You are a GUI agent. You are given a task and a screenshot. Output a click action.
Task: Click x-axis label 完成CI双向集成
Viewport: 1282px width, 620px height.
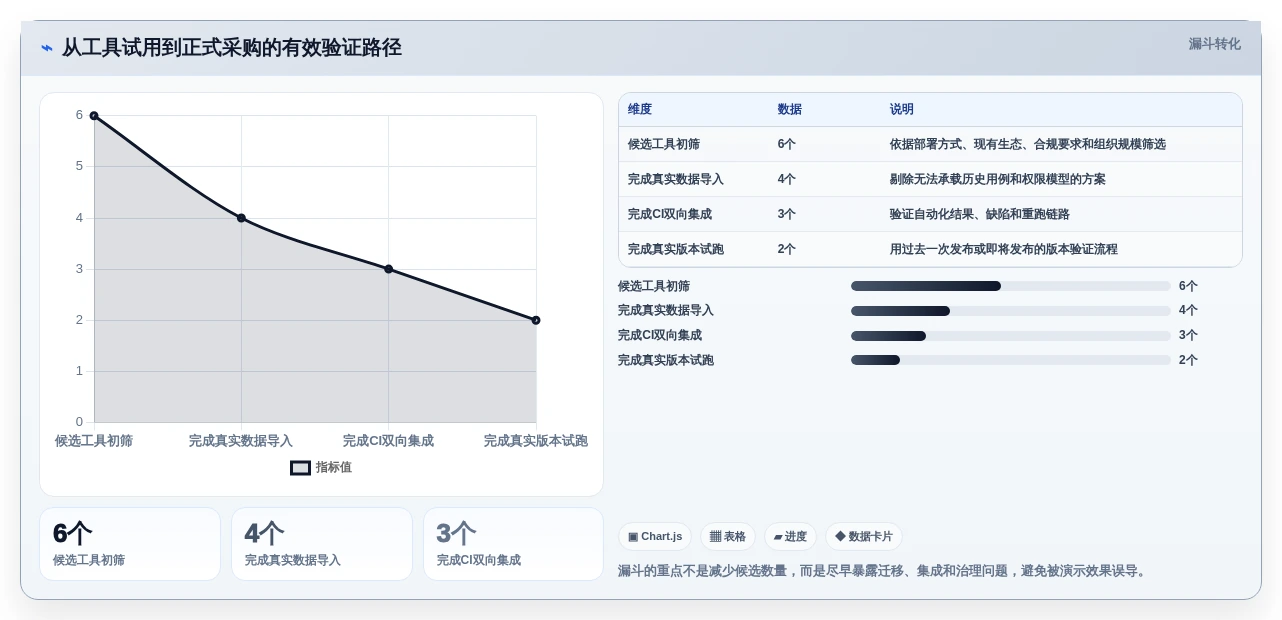pos(388,441)
